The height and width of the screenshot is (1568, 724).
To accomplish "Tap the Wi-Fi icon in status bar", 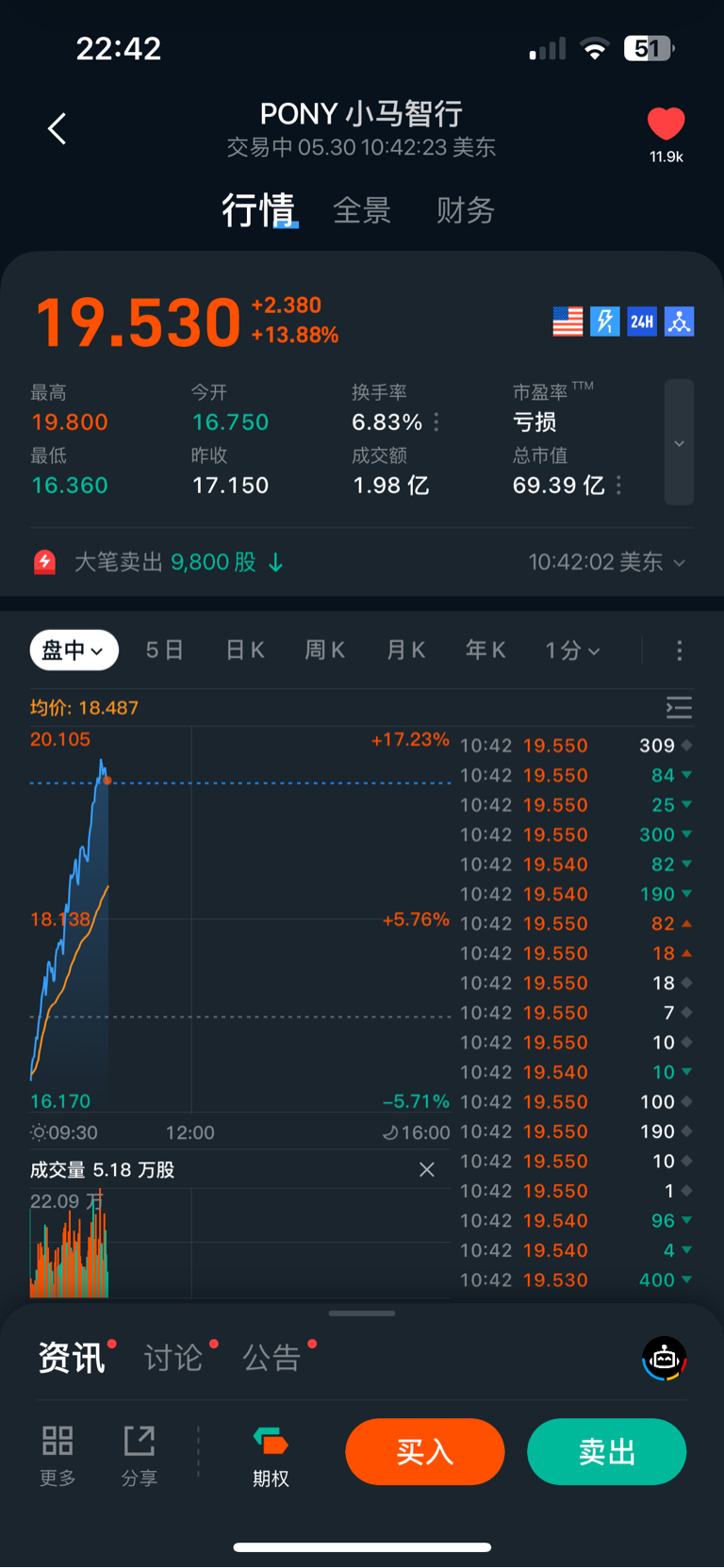I will [595, 49].
